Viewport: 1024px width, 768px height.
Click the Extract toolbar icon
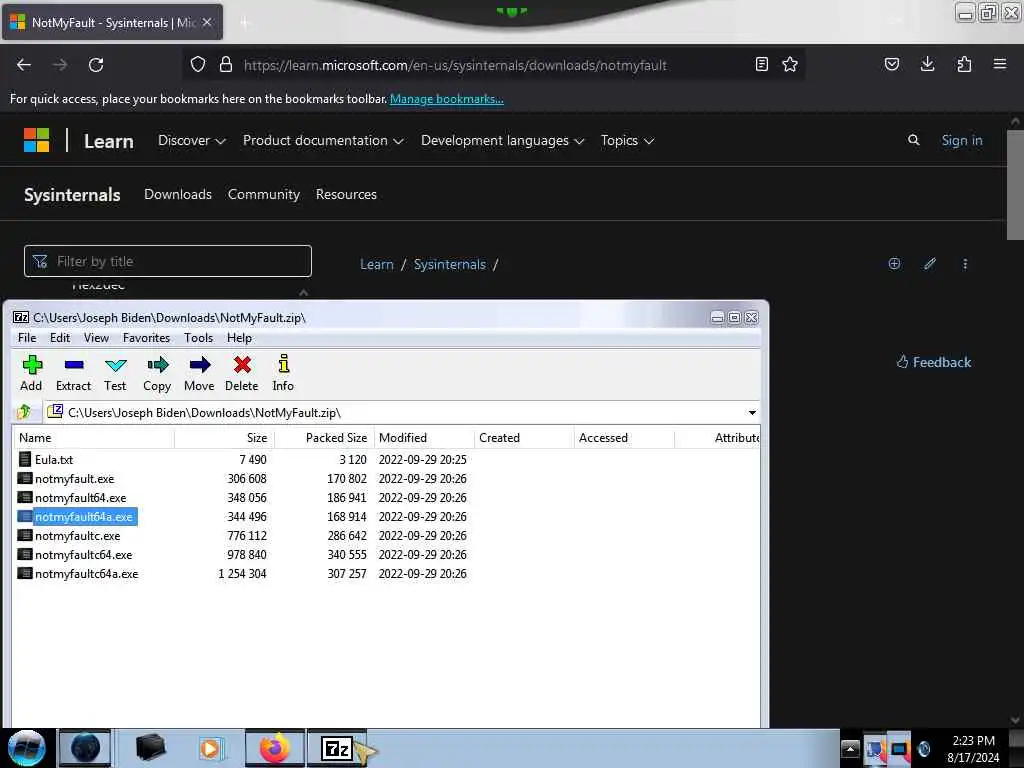click(73, 373)
